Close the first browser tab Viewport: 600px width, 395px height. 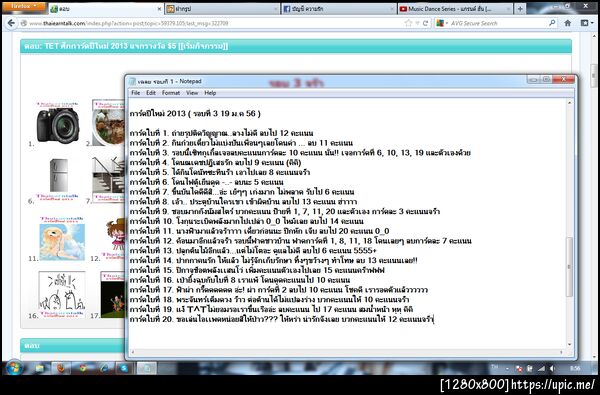[159, 9]
